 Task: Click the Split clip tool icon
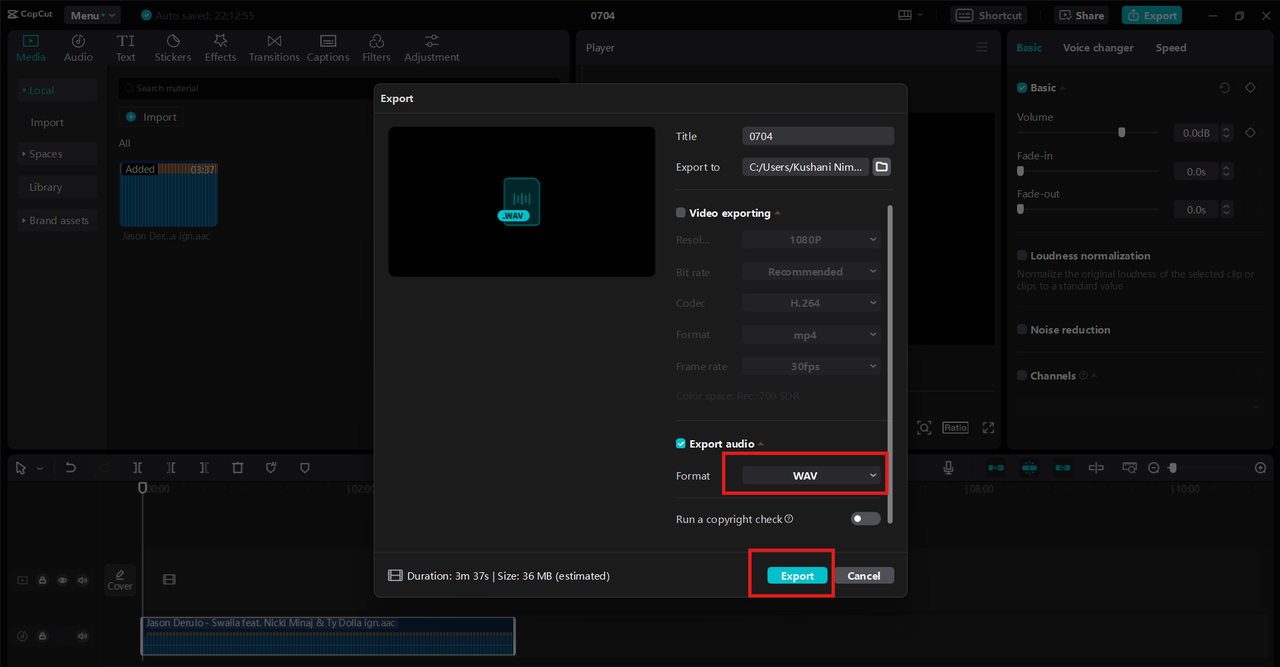pyautogui.click(x=138, y=468)
